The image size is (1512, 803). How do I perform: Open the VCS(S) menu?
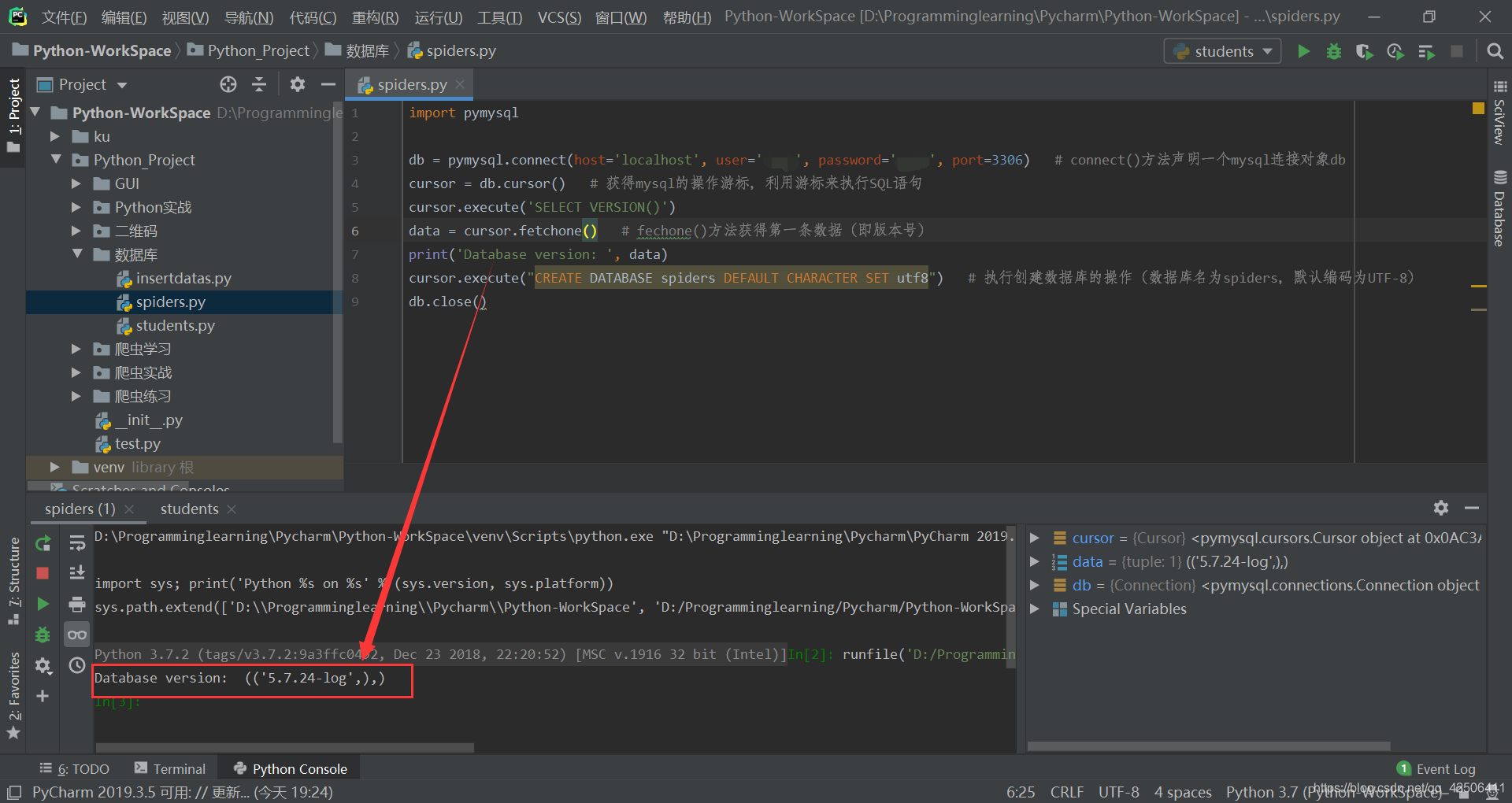click(x=559, y=17)
